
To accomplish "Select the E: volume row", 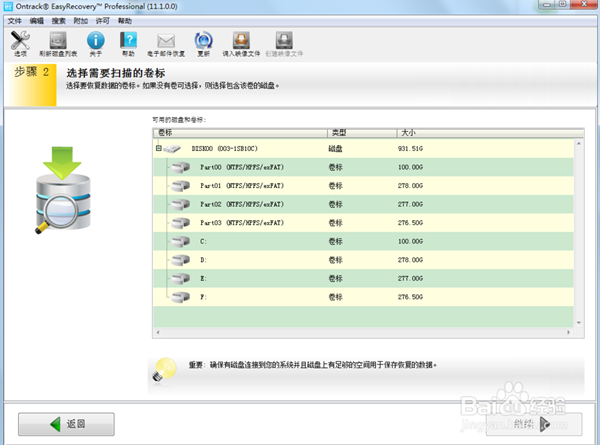I will tap(363, 279).
